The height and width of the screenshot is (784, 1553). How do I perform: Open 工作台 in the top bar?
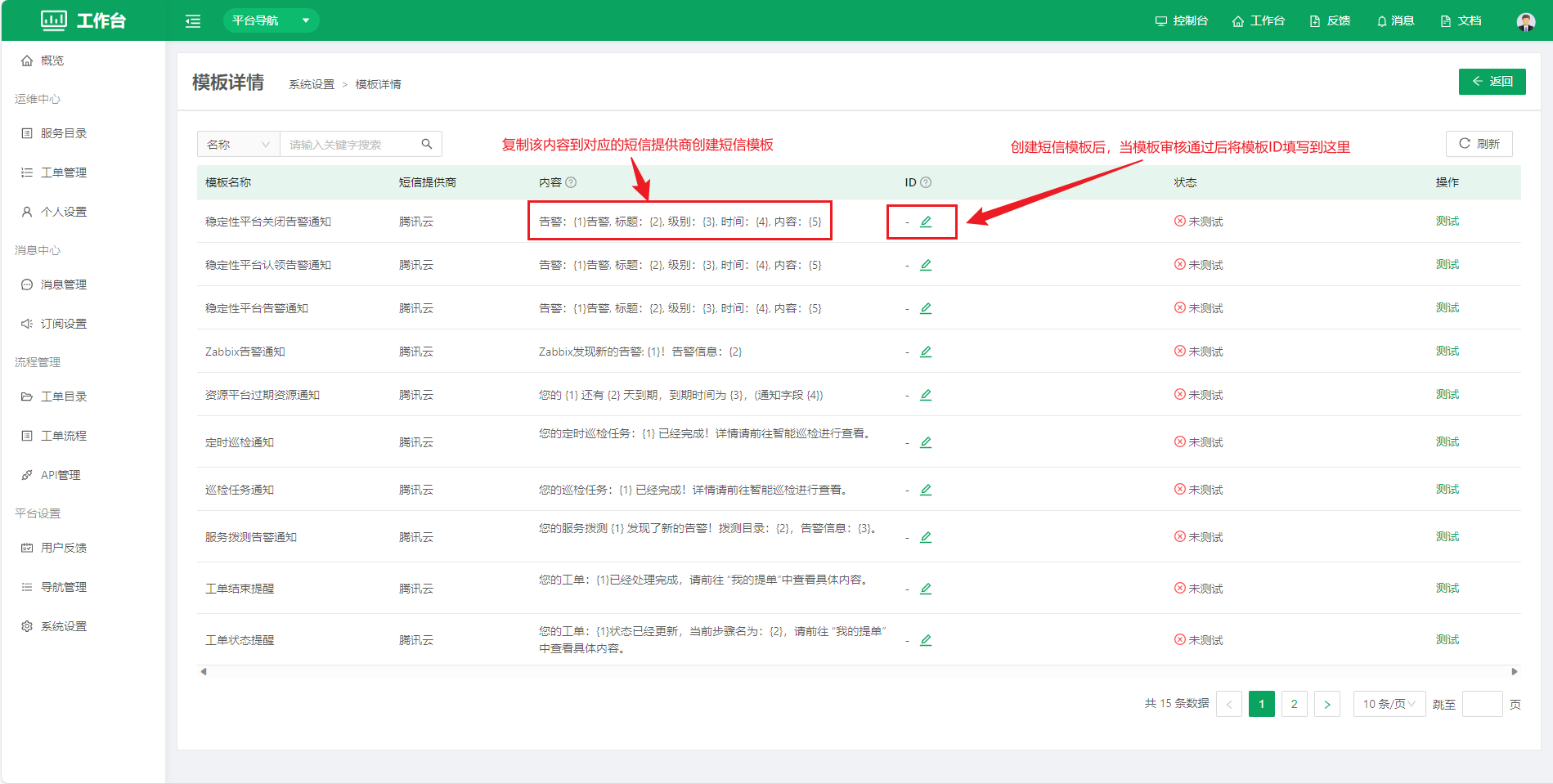[1259, 20]
